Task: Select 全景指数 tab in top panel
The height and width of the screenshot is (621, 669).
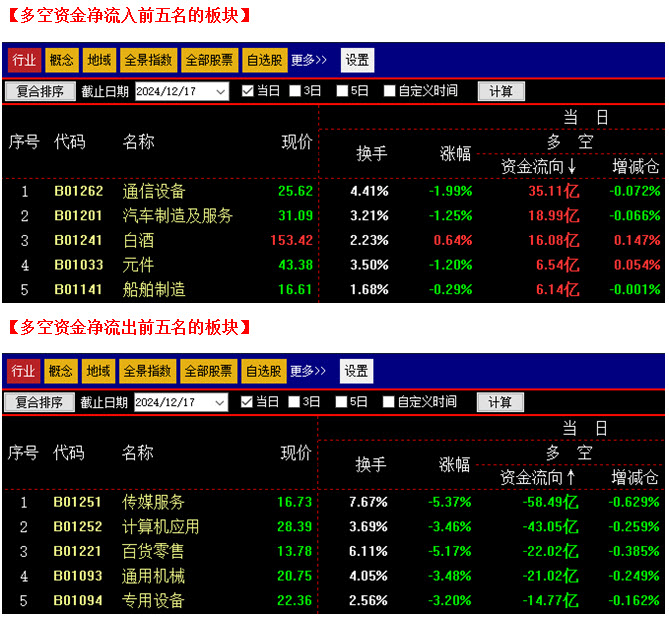Action: pos(148,60)
